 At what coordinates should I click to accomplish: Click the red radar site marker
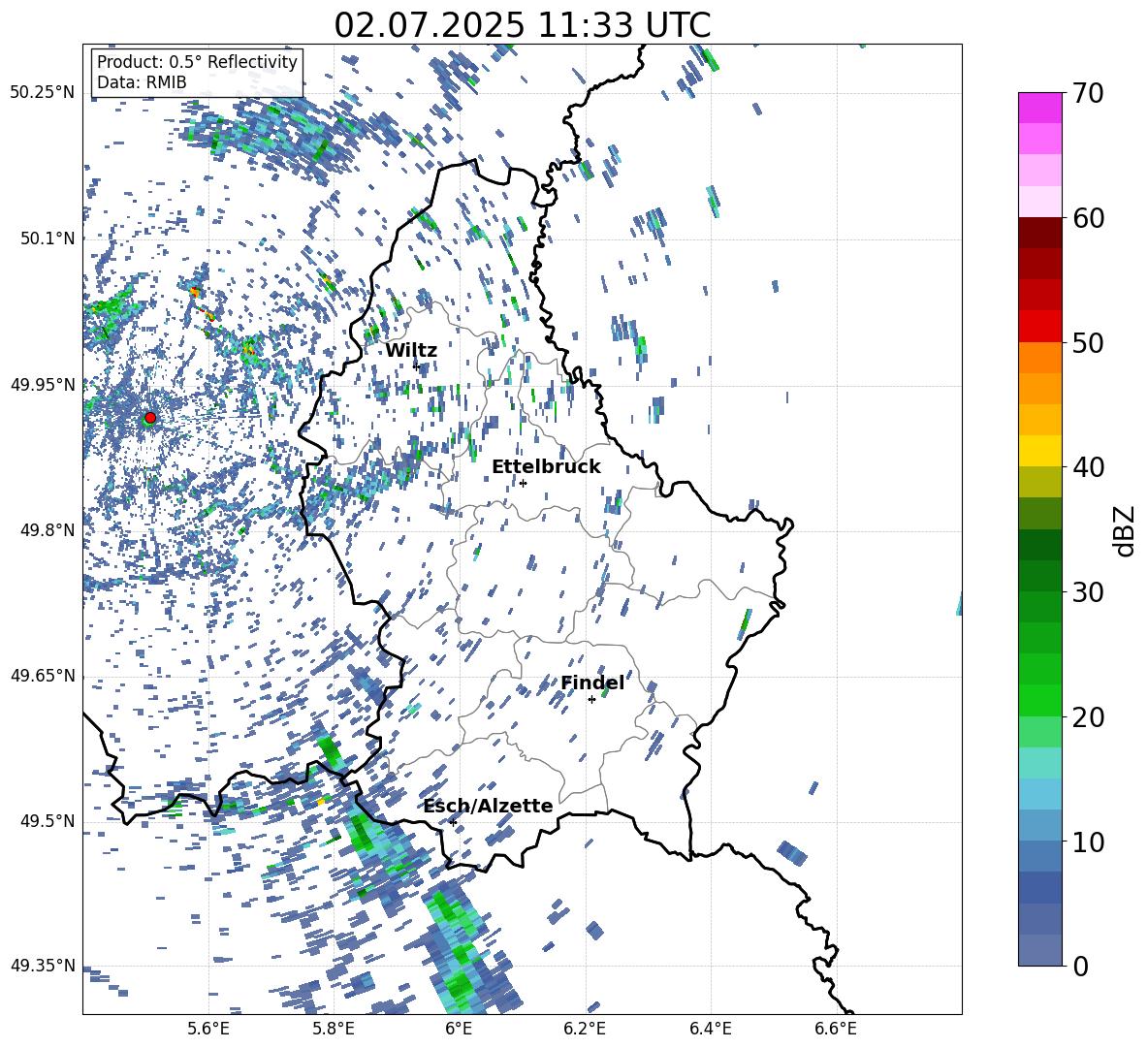150,418
